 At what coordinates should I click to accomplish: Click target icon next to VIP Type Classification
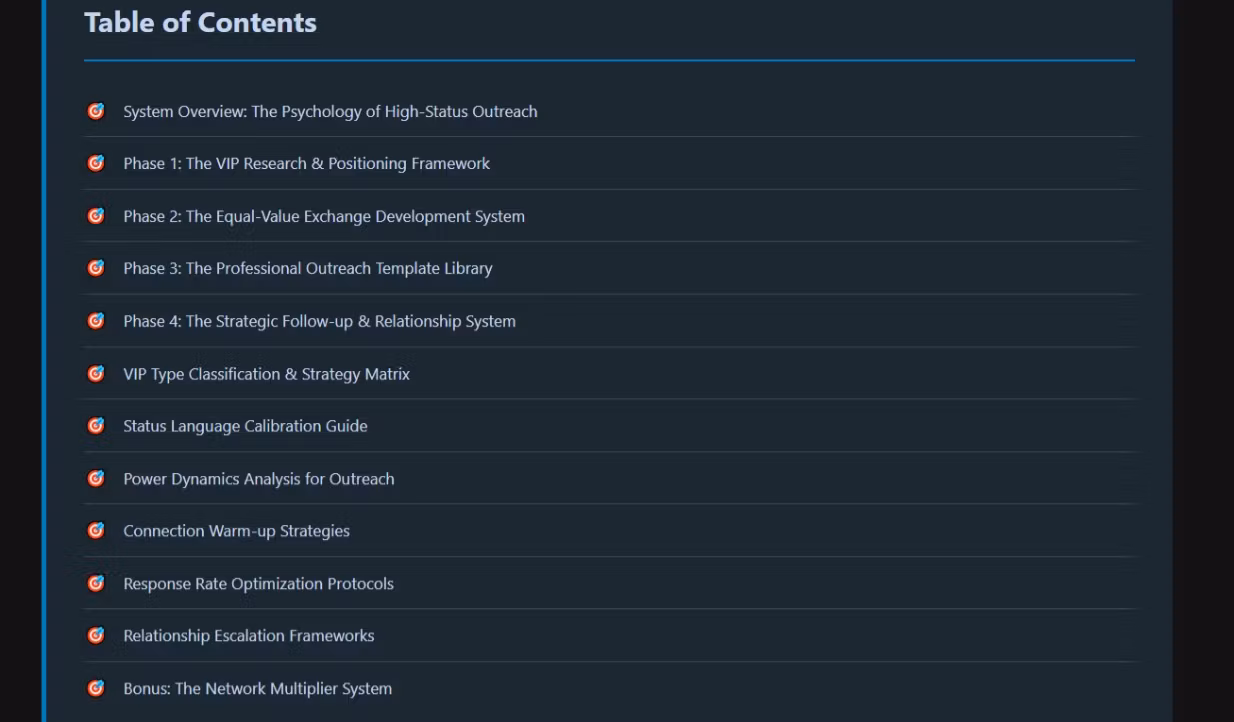[x=96, y=374]
